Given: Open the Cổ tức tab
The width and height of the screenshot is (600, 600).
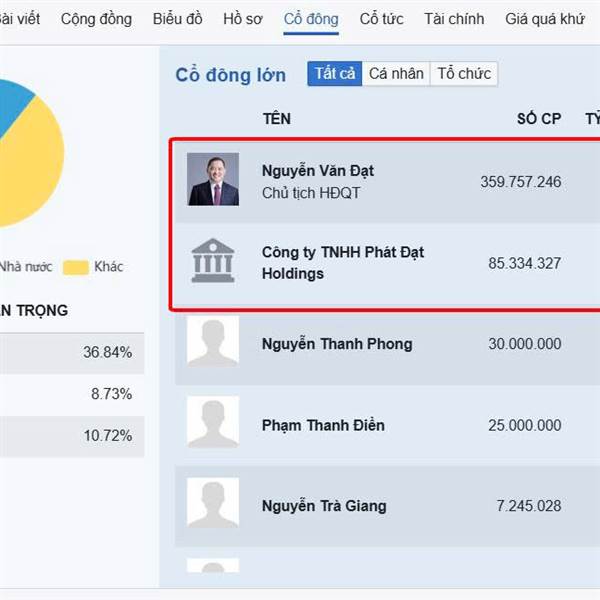Looking at the screenshot, I should pyautogui.click(x=381, y=19).
